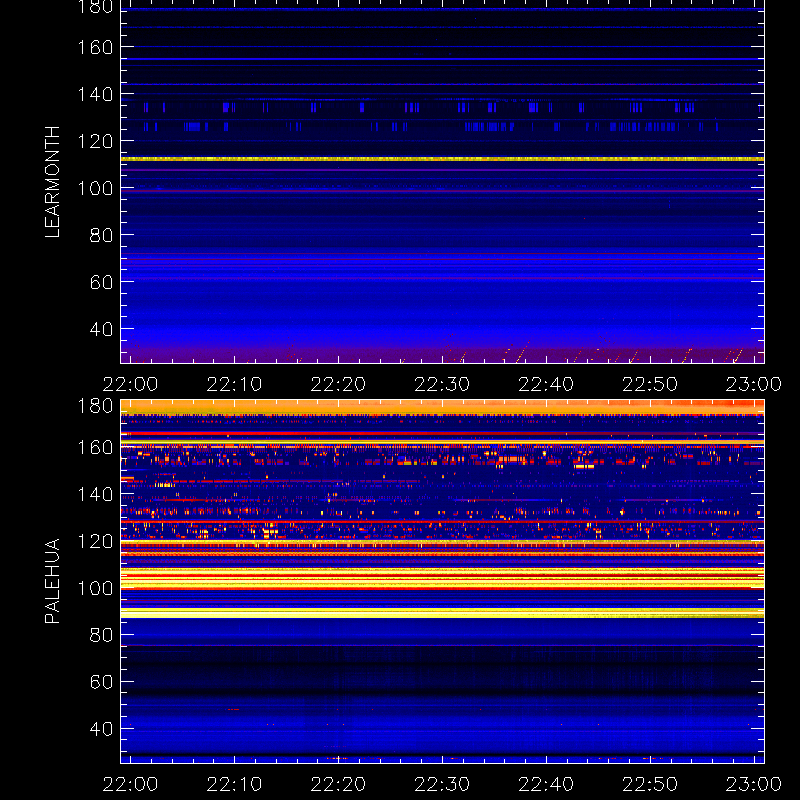This screenshot has height=800, width=800.
Task: Click 22:00 time label under Palehua plot
Action: (131, 784)
